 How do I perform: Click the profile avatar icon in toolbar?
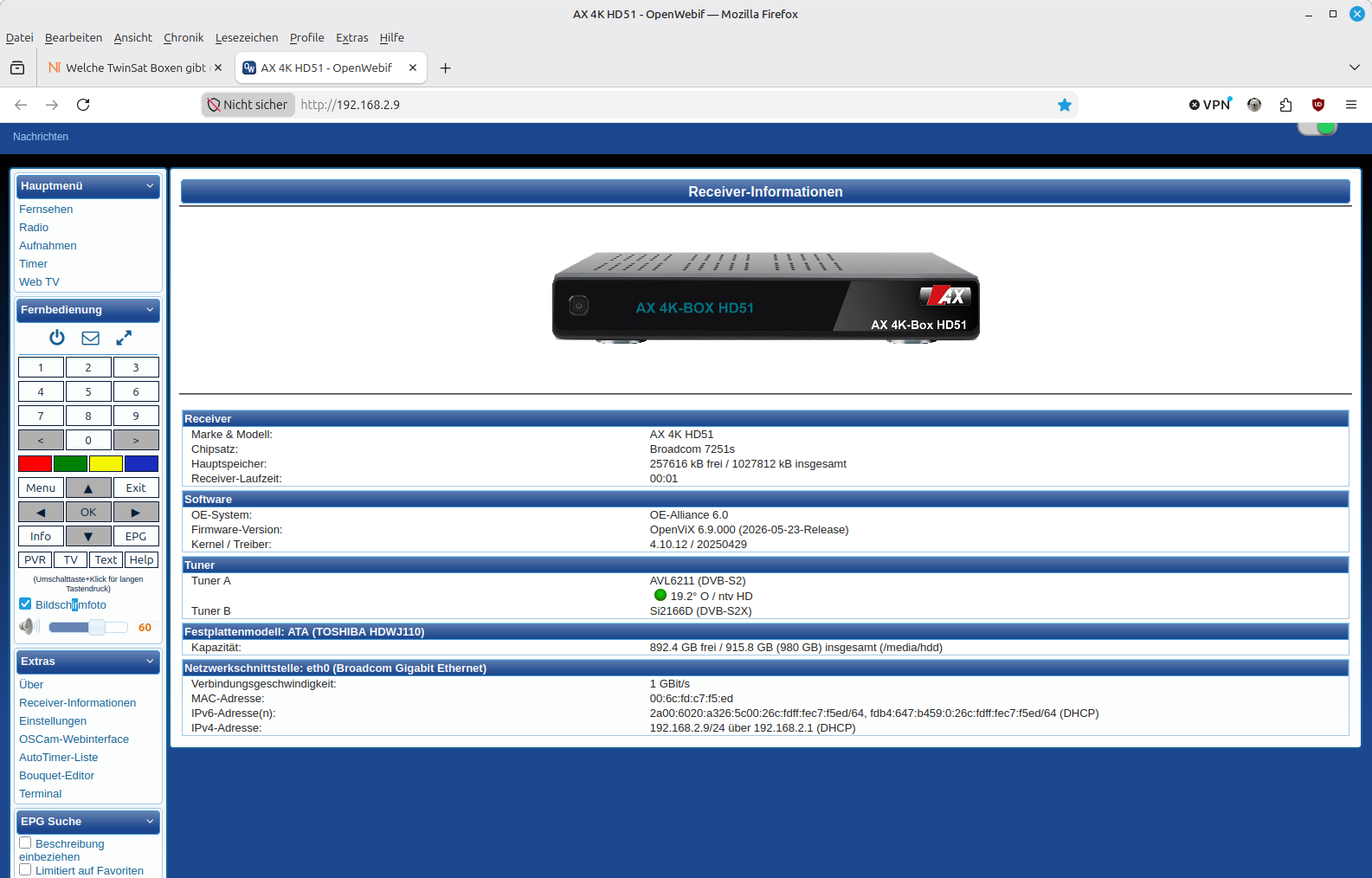[x=1254, y=105]
